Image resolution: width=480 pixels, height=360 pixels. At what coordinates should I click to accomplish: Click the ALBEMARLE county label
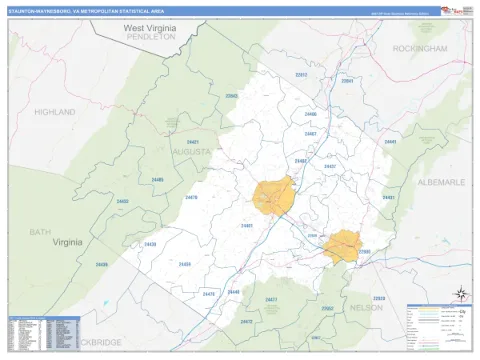coord(441,182)
